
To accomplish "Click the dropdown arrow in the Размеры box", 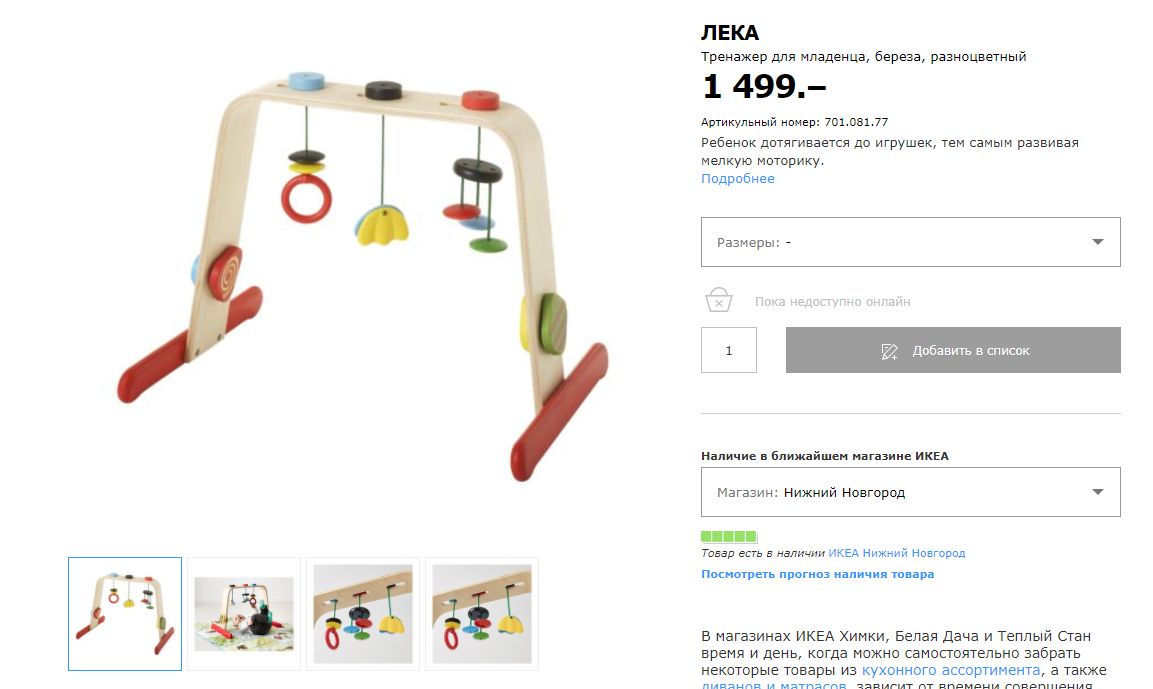I will (x=1097, y=242).
